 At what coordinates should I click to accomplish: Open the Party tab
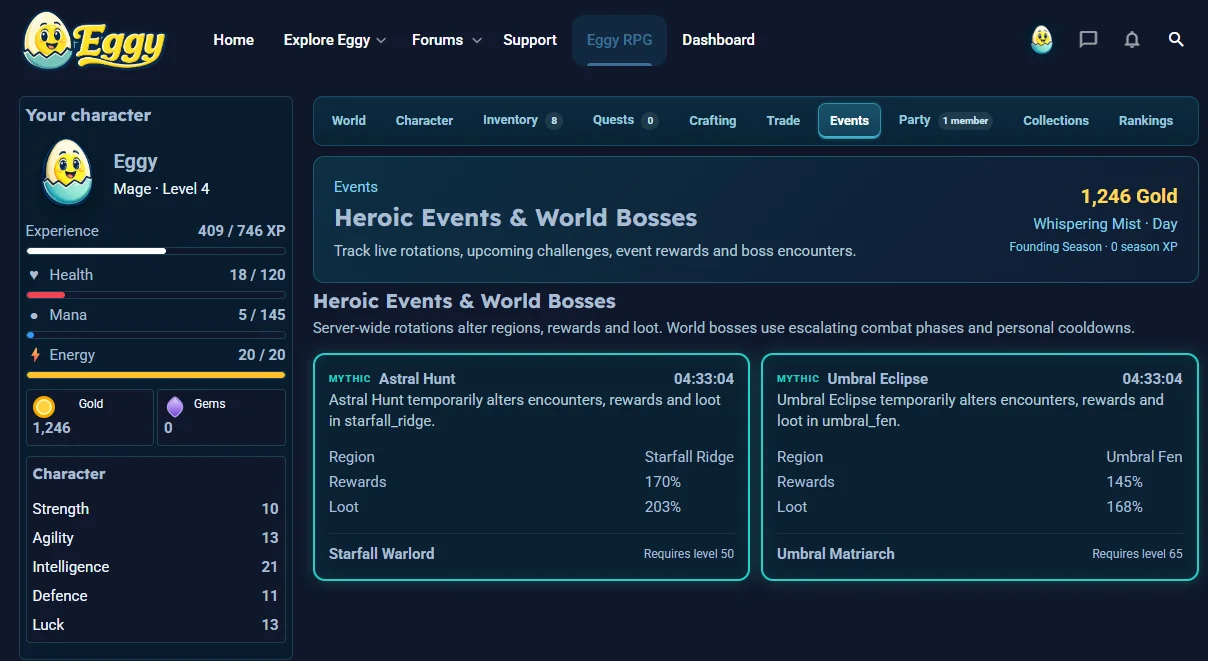pos(946,121)
